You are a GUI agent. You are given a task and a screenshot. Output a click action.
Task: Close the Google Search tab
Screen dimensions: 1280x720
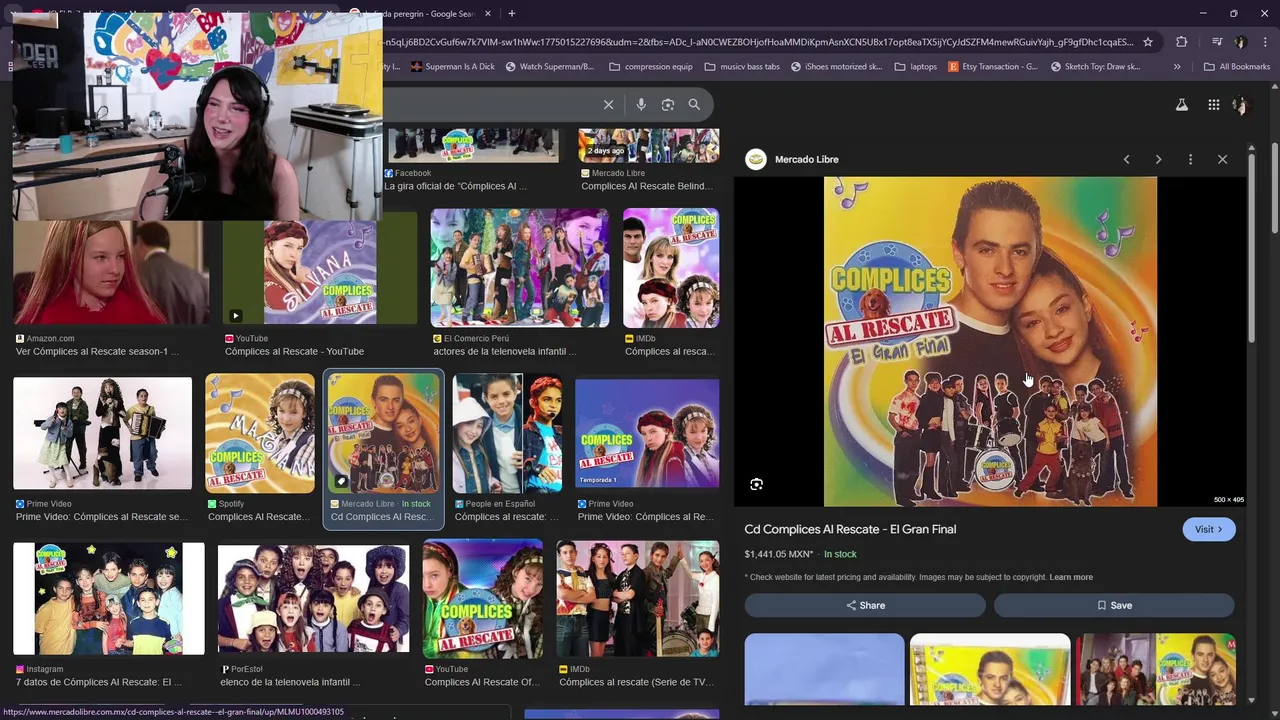pos(488,14)
